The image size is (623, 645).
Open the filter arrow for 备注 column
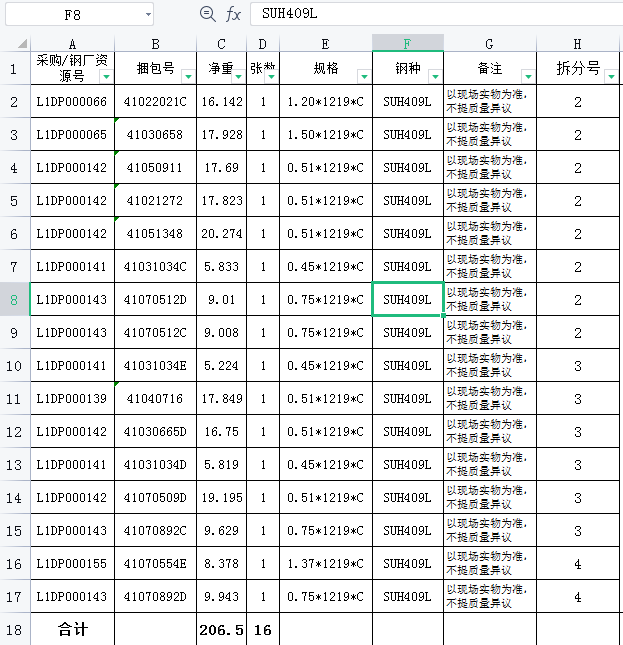tap(528, 77)
